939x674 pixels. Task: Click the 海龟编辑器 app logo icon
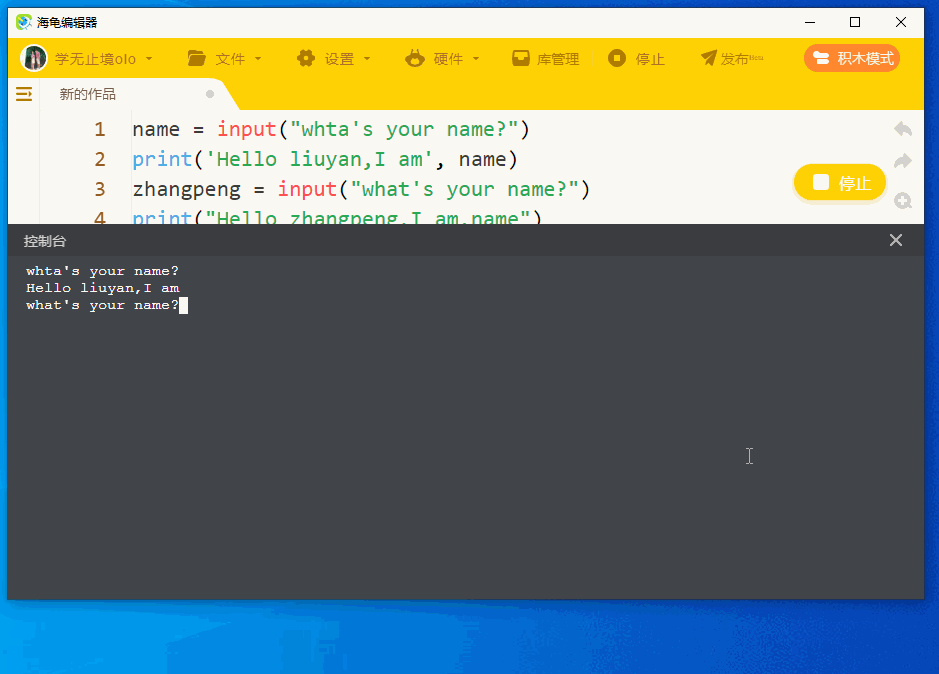24,22
